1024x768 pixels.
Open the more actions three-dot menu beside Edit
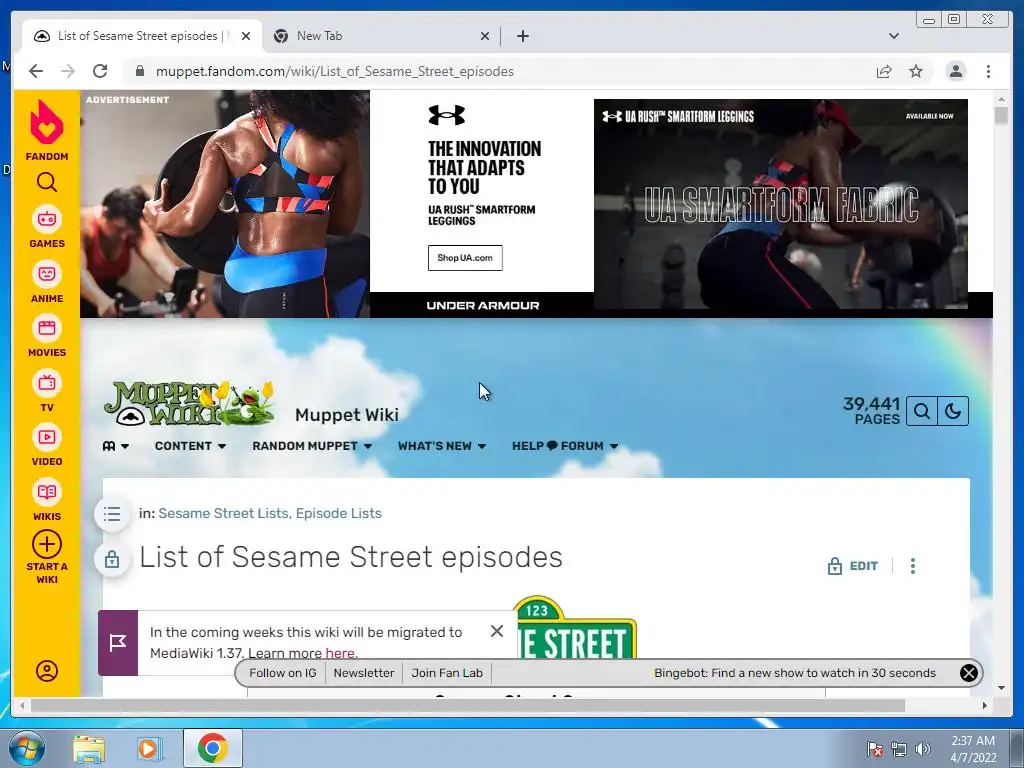pos(912,566)
